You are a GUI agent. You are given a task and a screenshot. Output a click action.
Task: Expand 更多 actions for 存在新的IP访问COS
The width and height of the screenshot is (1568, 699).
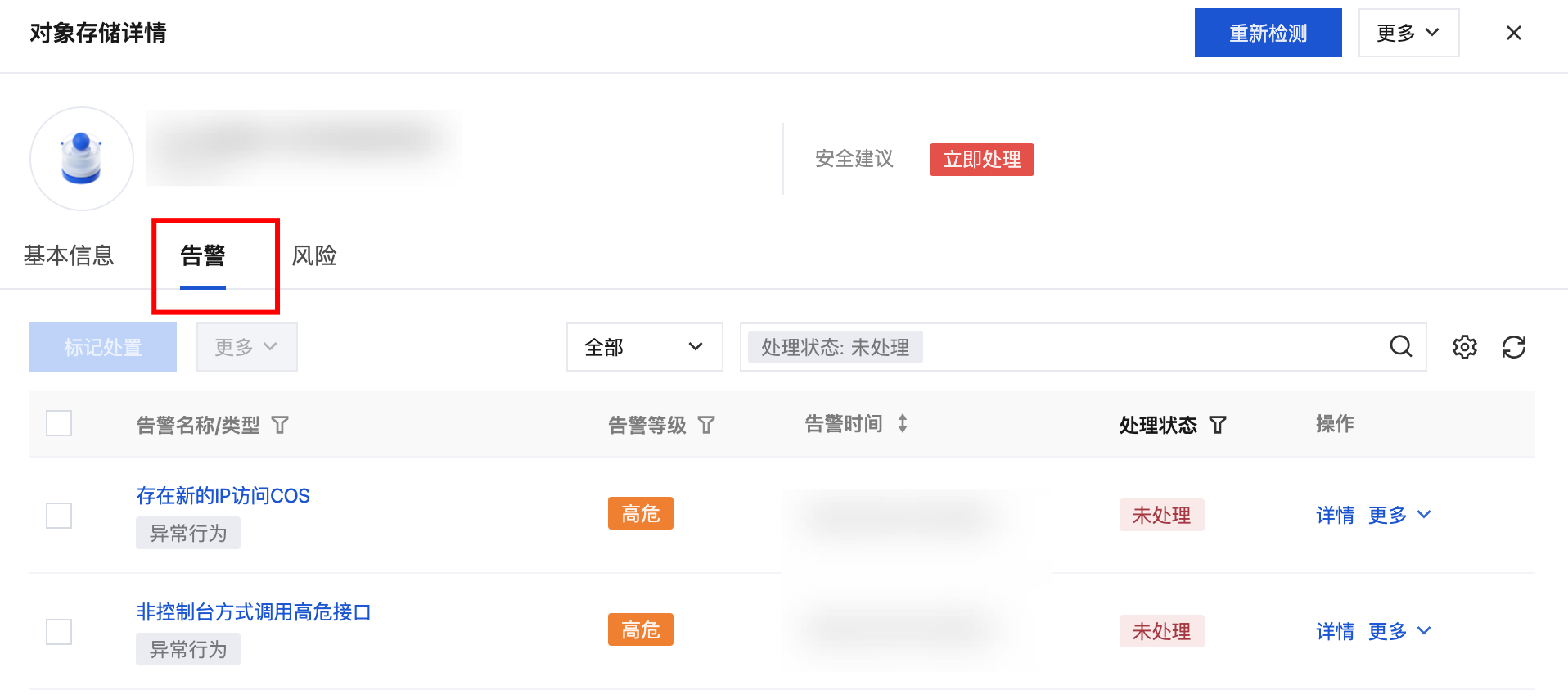[1399, 515]
